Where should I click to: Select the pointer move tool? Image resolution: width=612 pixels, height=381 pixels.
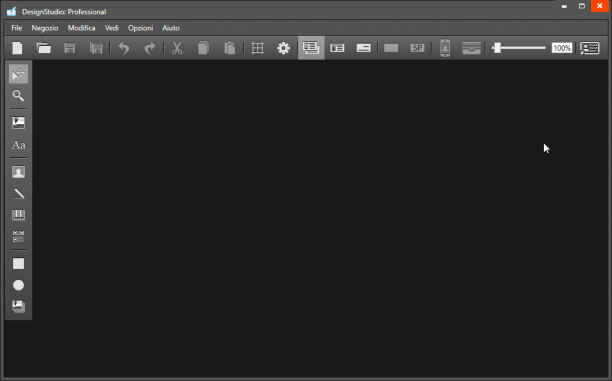point(18,74)
